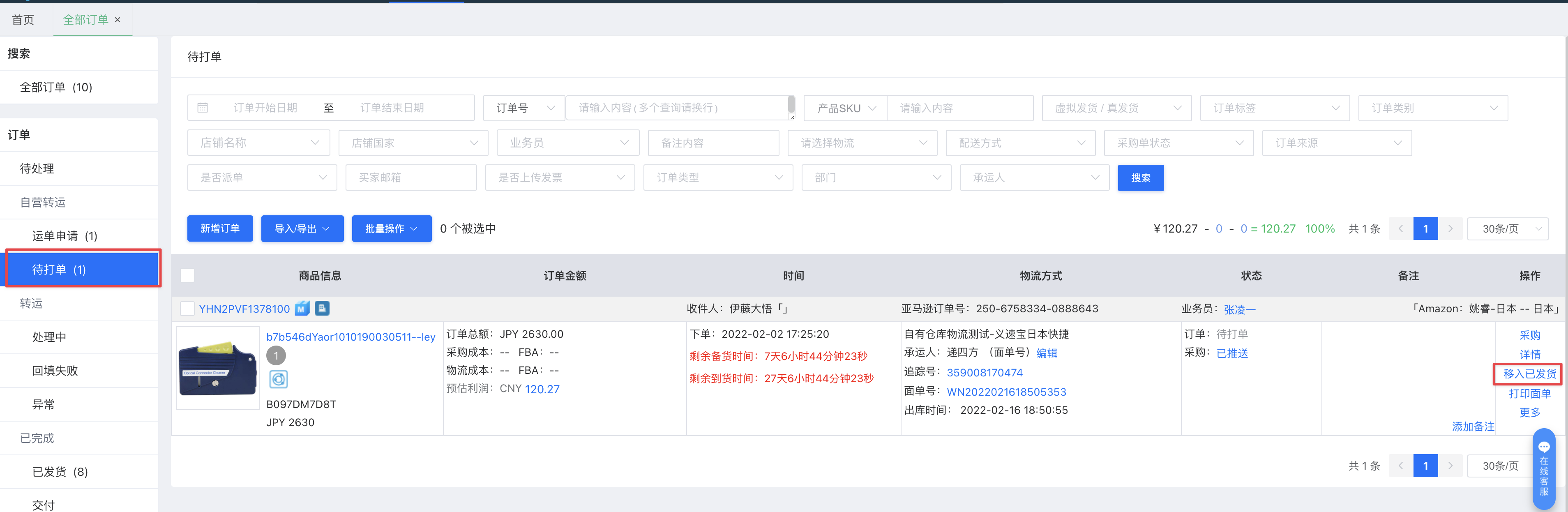Click the 买家邮箱 input field
The height and width of the screenshot is (512, 1568).
point(411,178)
